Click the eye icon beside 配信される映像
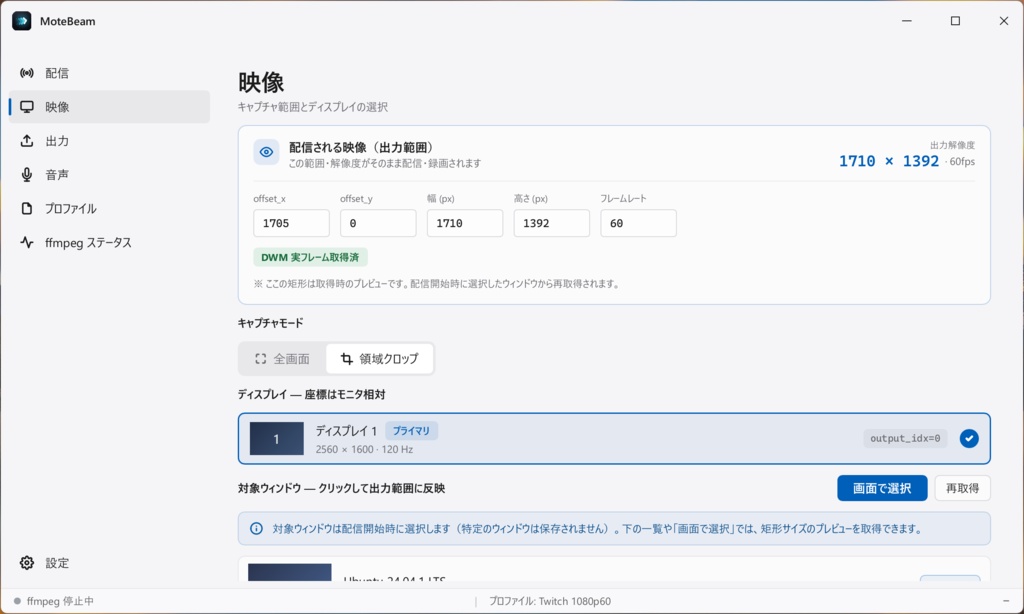The width and height of the screenshot is (1024, 614). tap(266, 152)
